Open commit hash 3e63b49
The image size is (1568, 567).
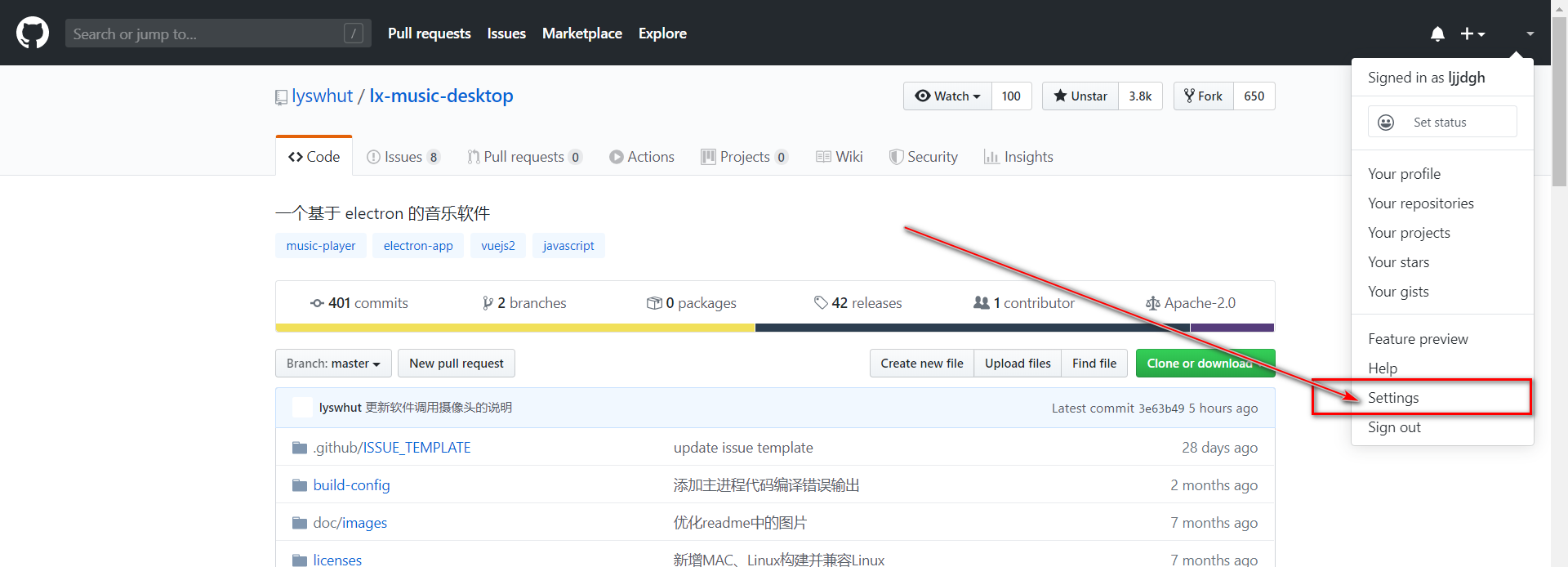(1161, 409)
